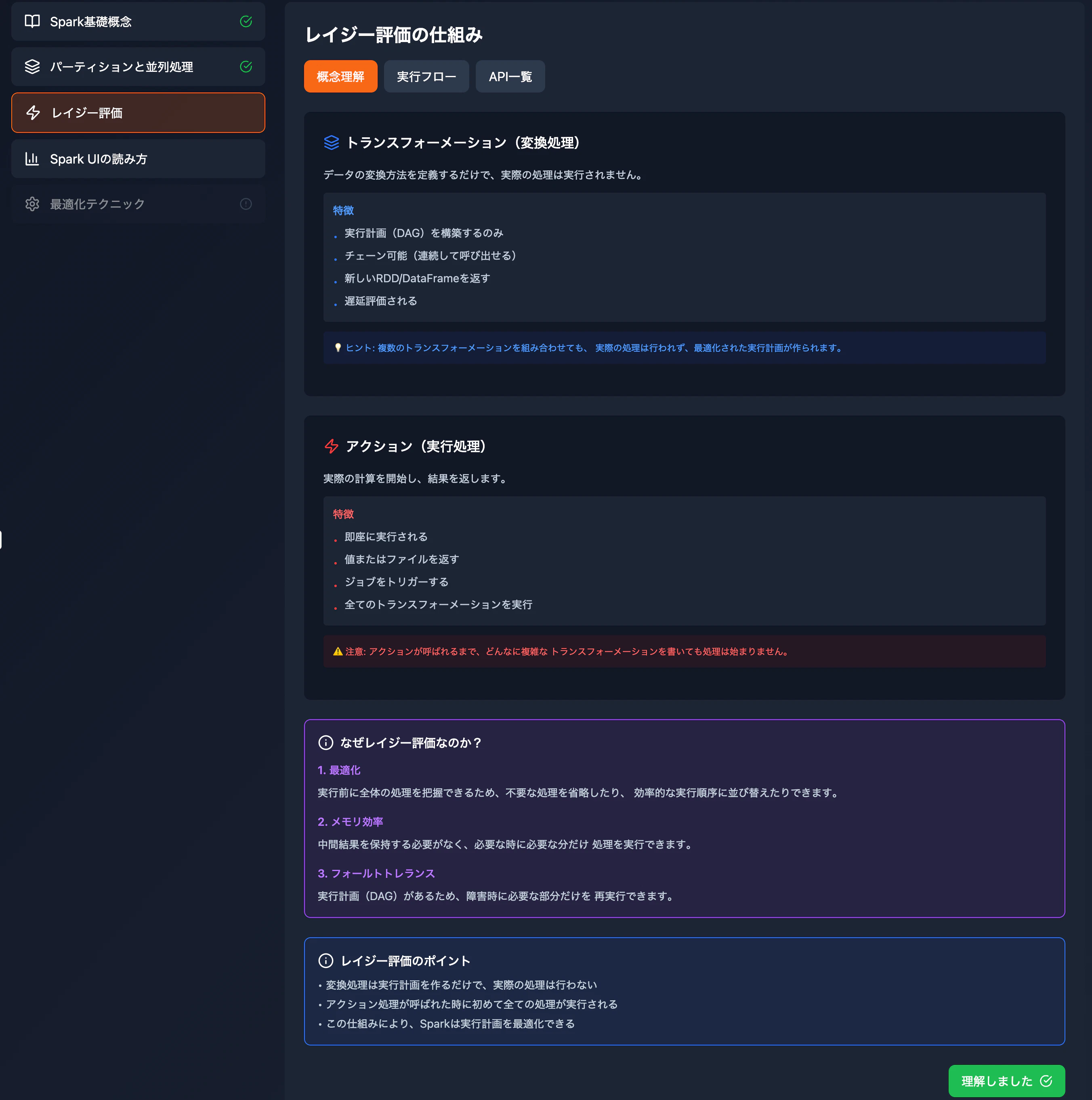Click the layers icon beside パーティションと並列処理
This screenshot has height=1100, width=1092.
point(32,67)
